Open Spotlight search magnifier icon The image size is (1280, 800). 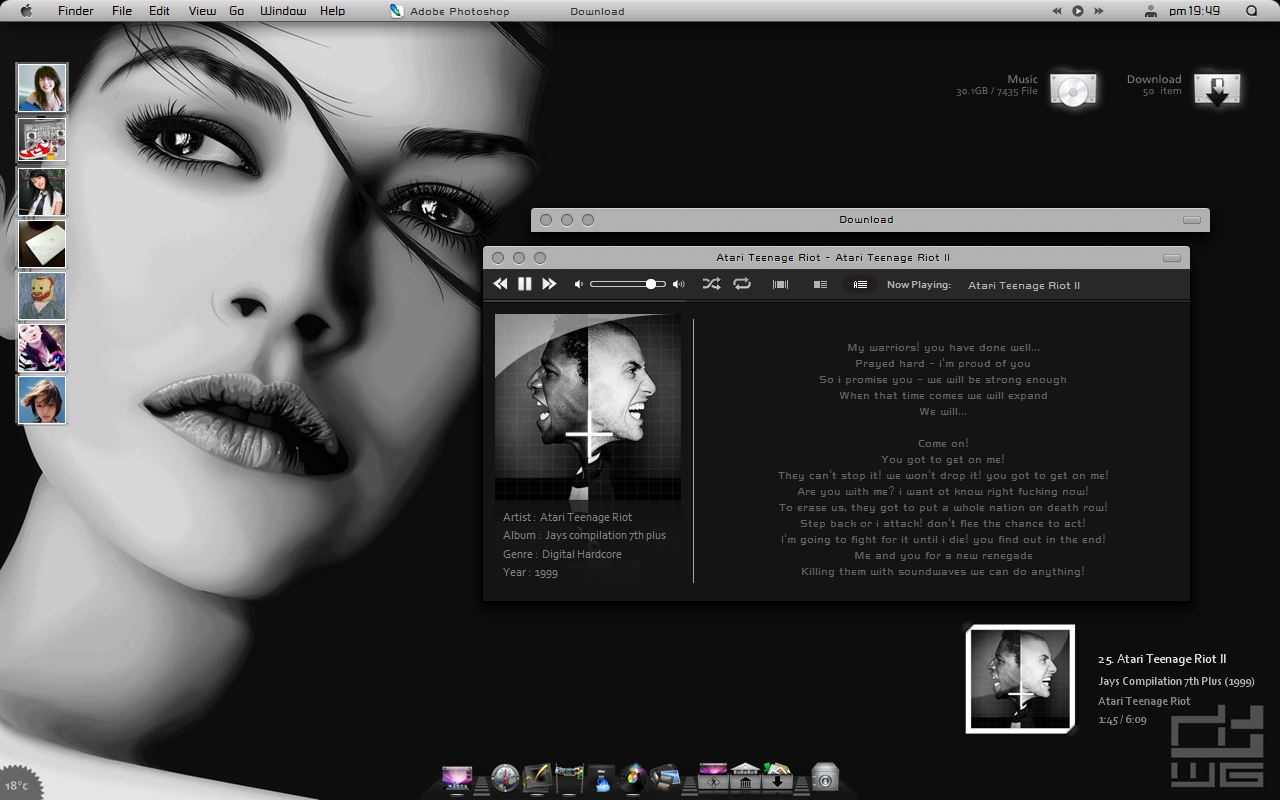[1252, 11]
